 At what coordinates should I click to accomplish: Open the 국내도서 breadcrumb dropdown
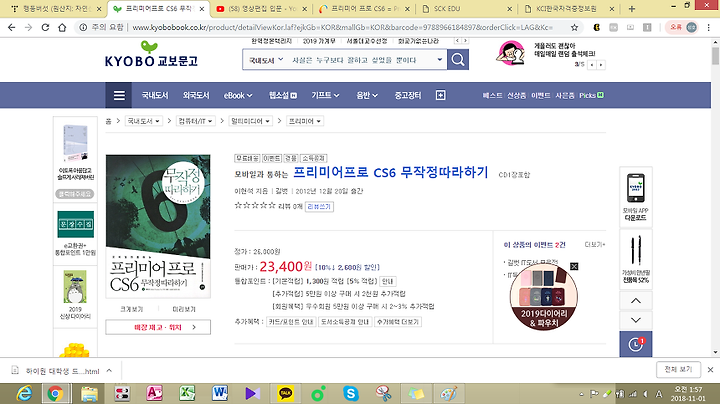point(144,121)
